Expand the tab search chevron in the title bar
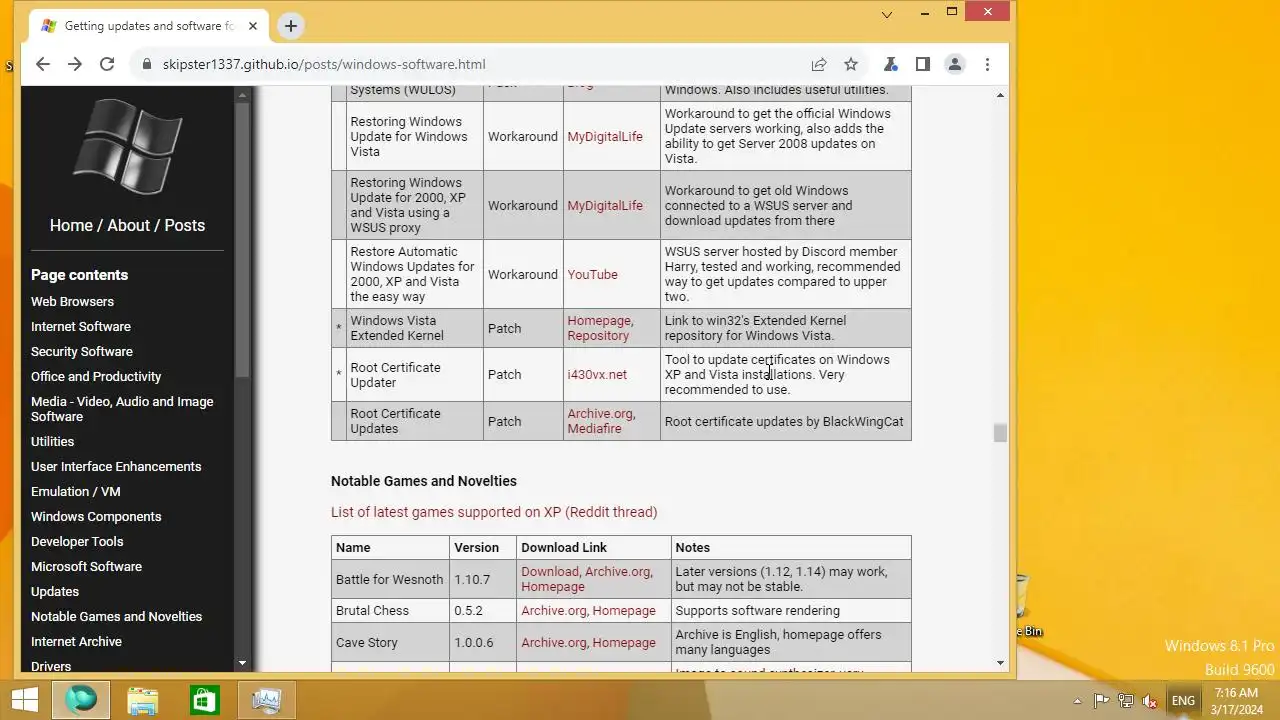Image resolution: width=1280 pixels, height=720 pixels. coord(887,14)
